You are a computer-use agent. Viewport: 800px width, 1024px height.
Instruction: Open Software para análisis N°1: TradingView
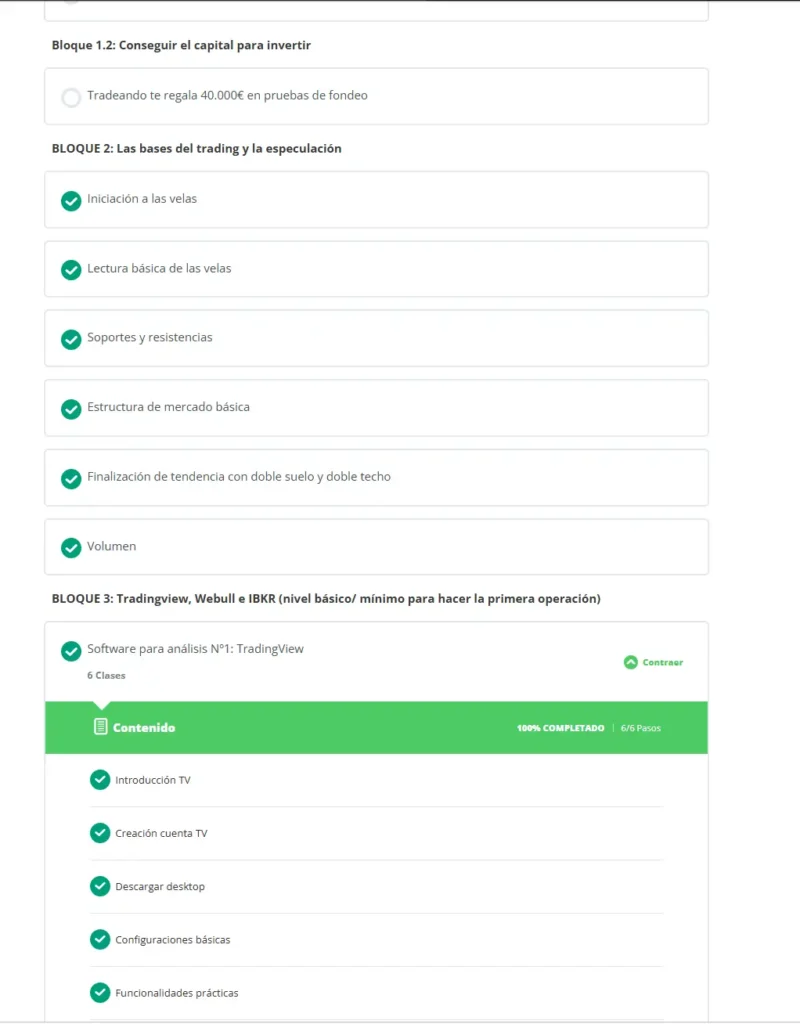[x=195, y=648]
